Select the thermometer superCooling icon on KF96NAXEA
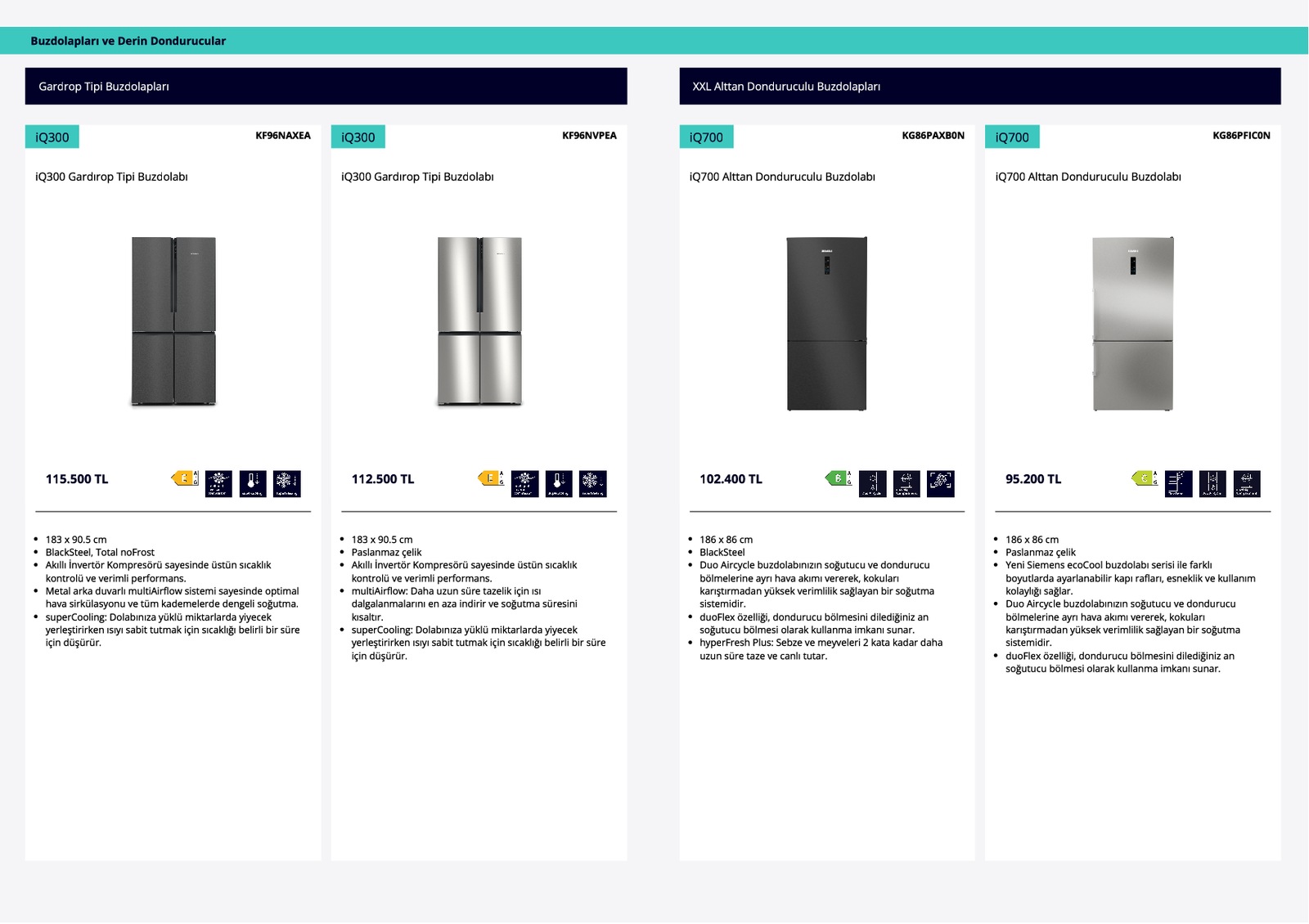 tap(253, 483)
